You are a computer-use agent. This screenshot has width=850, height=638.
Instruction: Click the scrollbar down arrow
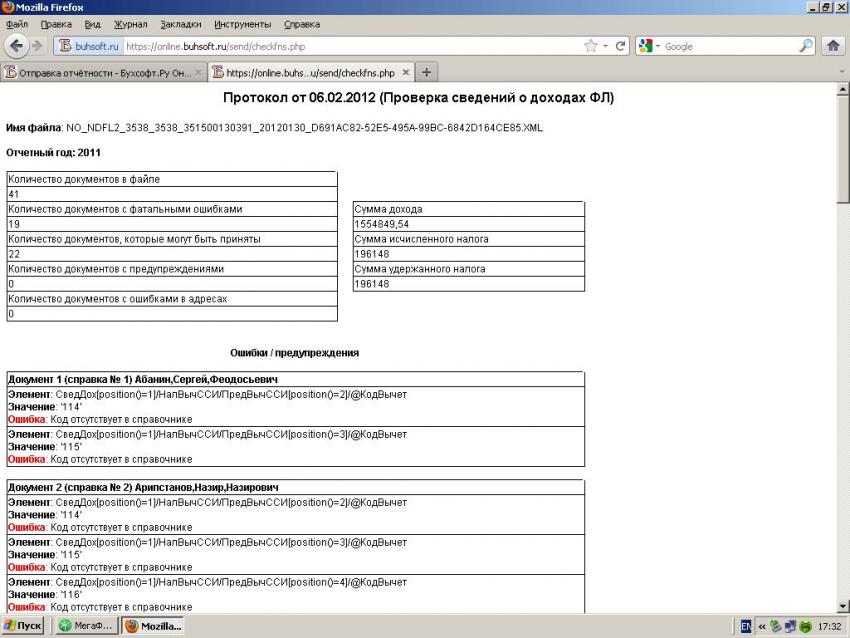point(842,606)
